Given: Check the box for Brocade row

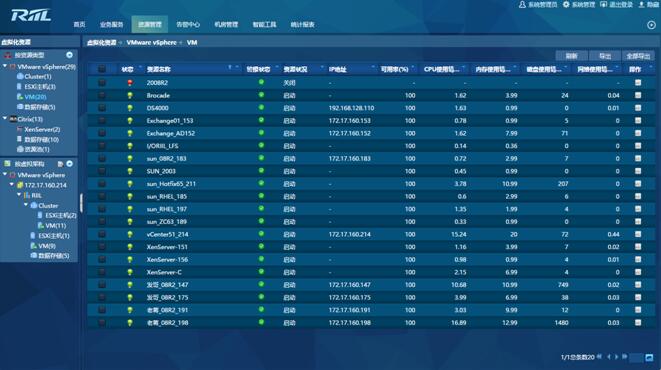Looking at the screenshot, I should point(102,95).
